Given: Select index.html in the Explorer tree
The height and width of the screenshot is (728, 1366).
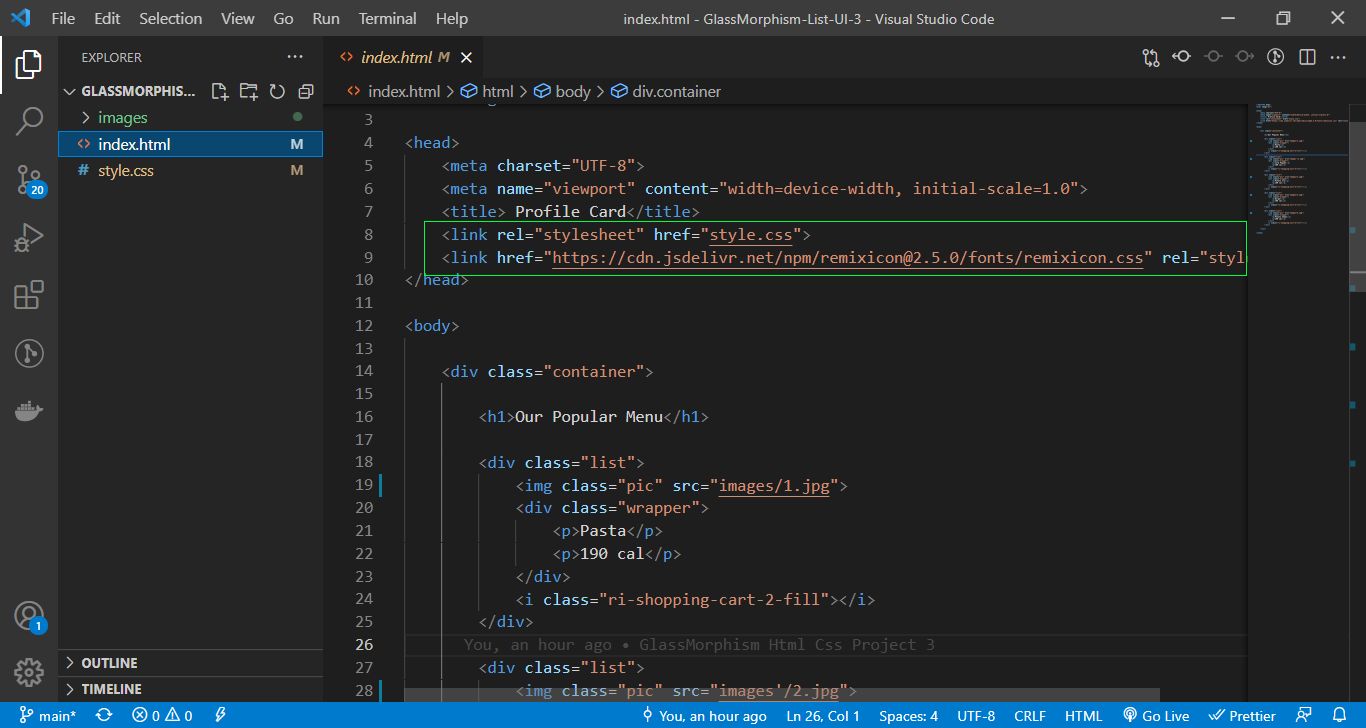Looking at the screenshot, I should (190, 144).
